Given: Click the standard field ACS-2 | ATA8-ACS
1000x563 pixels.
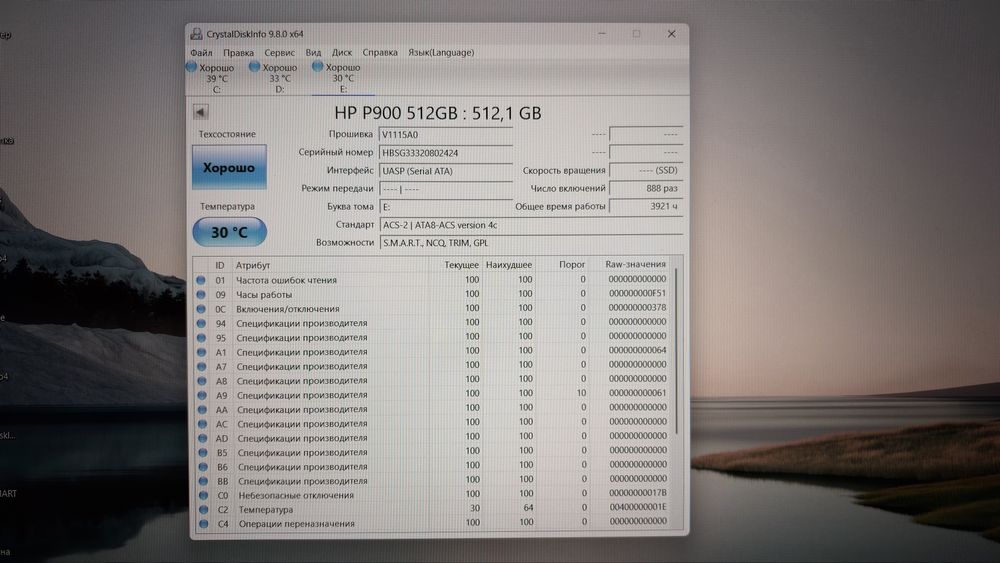Looking at the screenshot, I should coord(531,225).
